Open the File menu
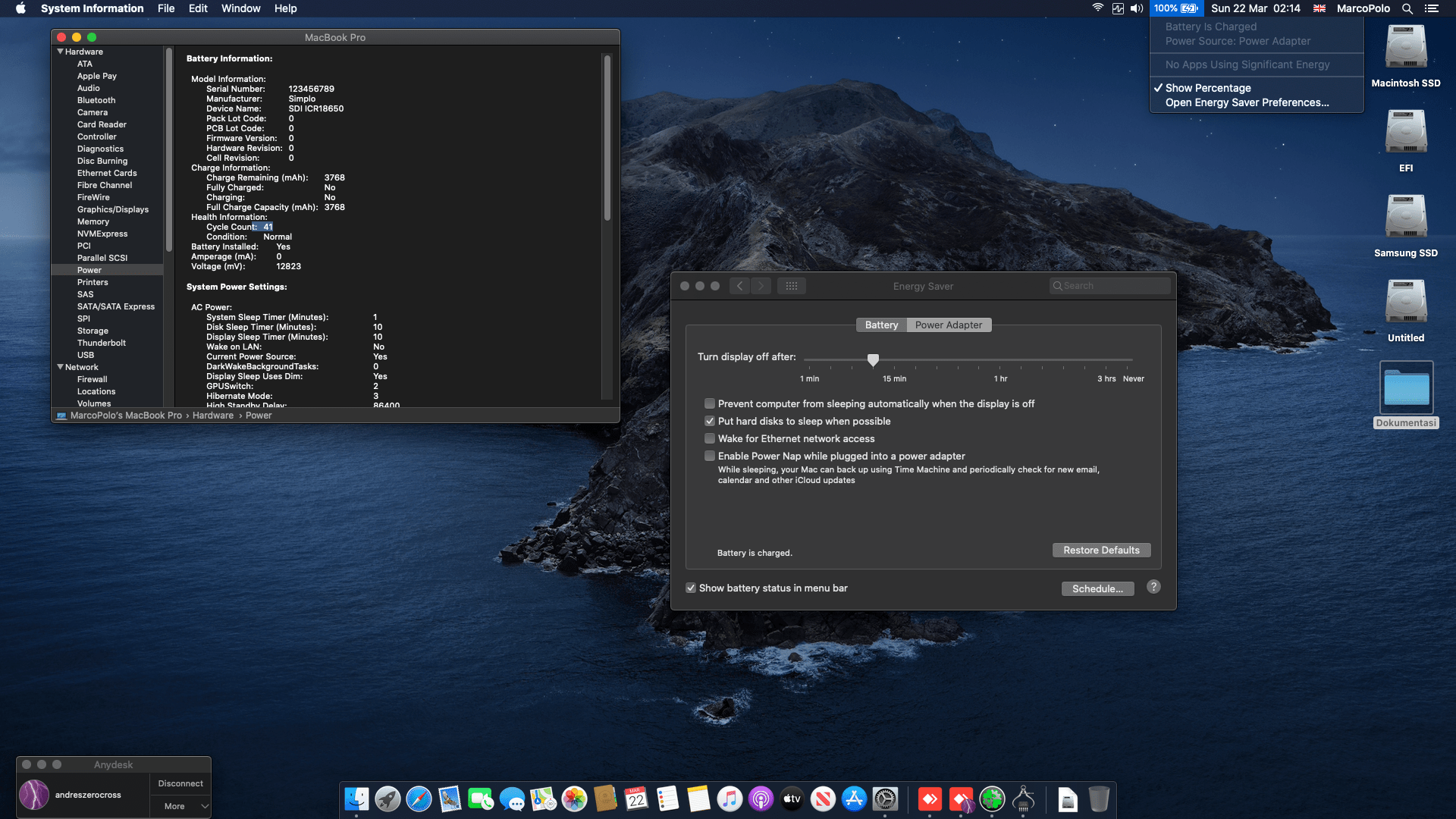The height and width of the screenshot is (819, 1456). coord(166,8)
